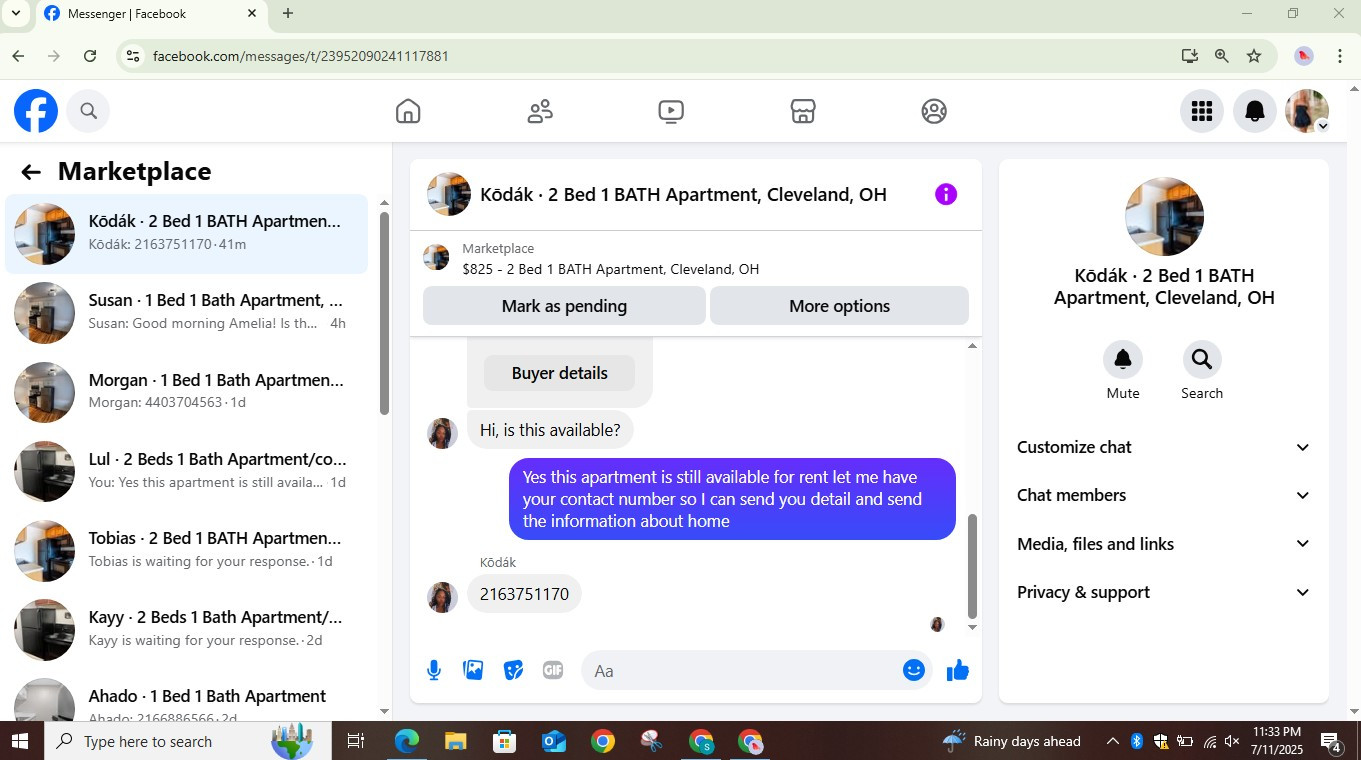Open the Kōdák 2 Bed 1 BATH conversation
The width and height of the screenshot is (1361, 760).
tap(187, 233)
